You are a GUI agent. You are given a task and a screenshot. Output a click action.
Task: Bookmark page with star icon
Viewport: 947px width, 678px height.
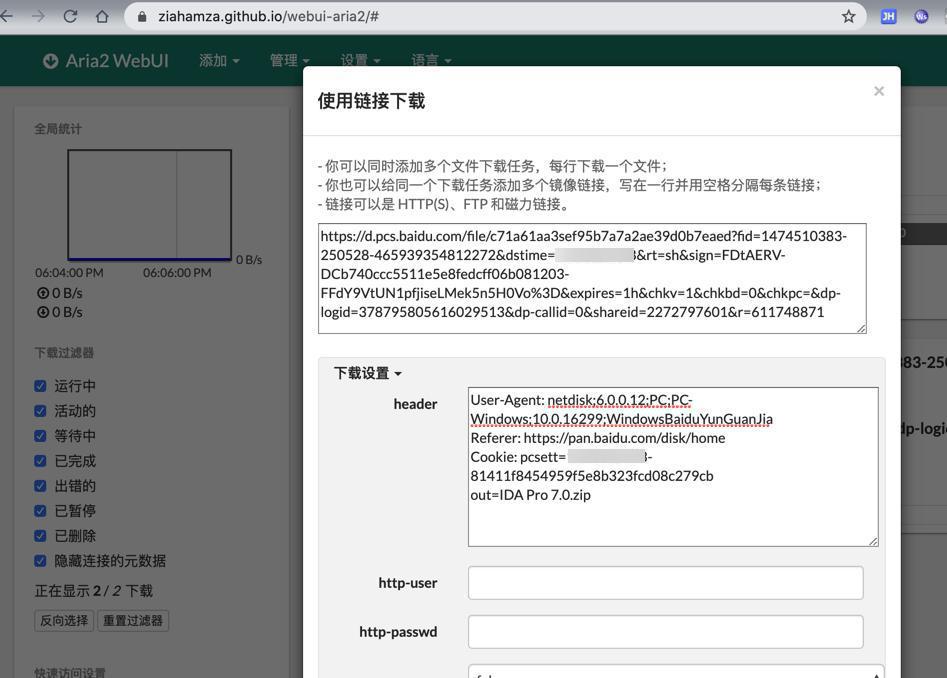point(849,16)
